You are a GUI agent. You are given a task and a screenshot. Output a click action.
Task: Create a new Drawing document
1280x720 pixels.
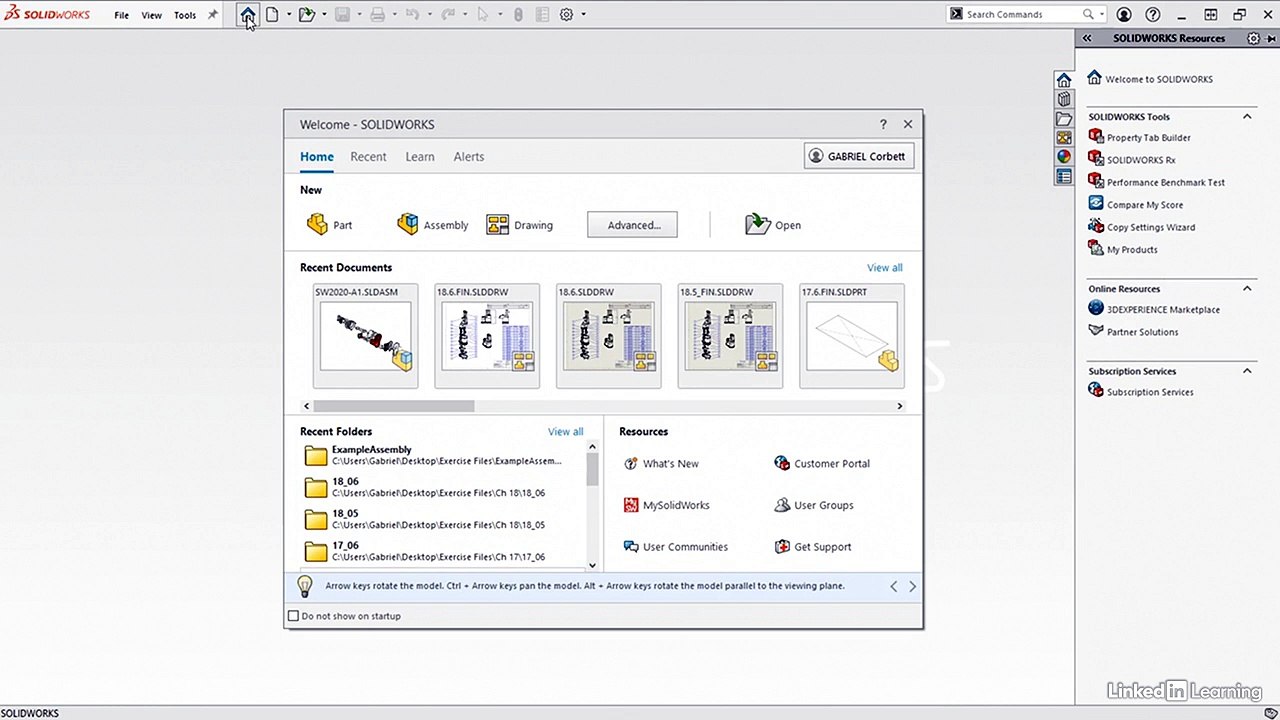click(x=519, y=225)
